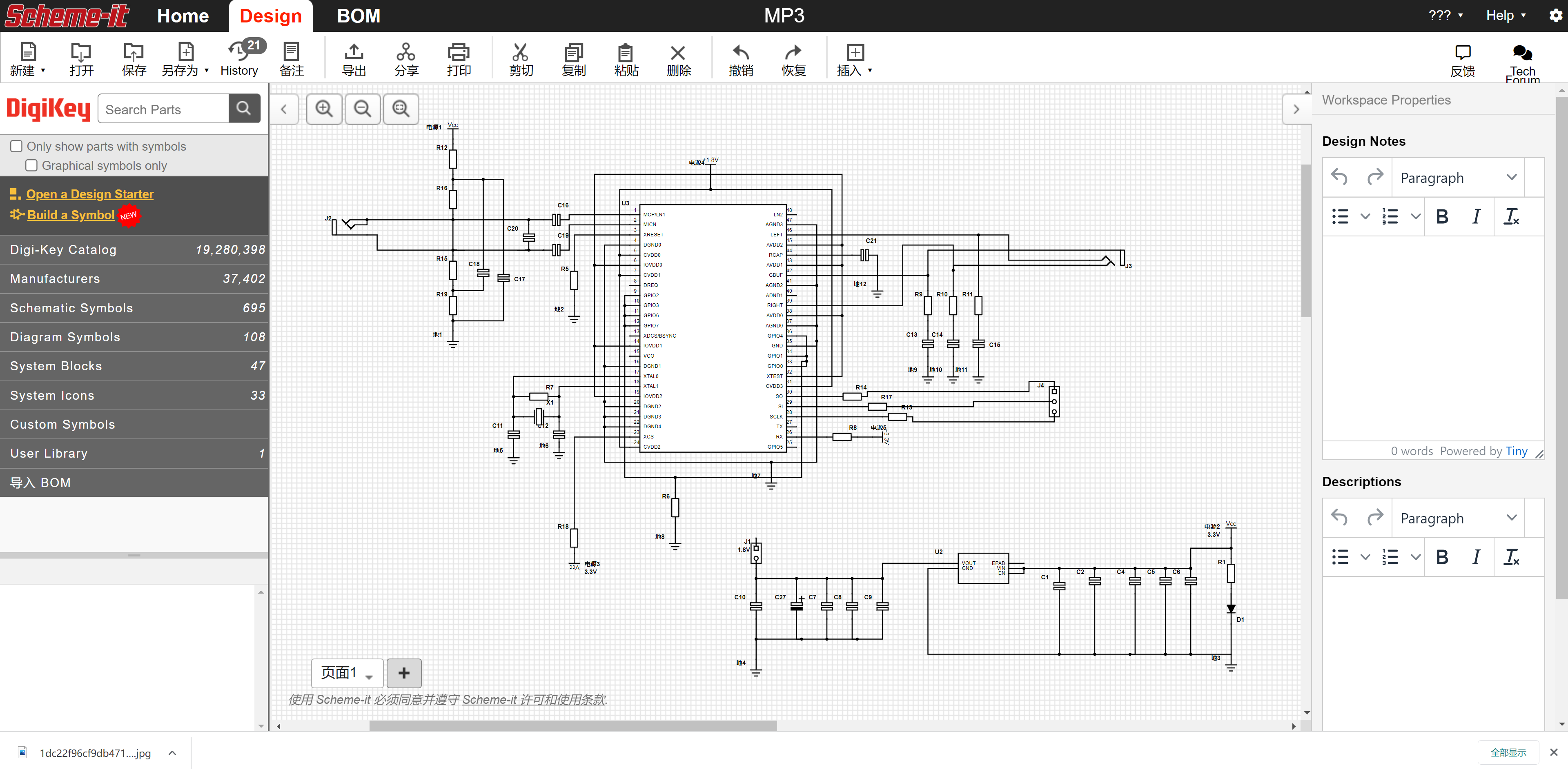1568x772 pixels.
Task: Open the System Blocks category
Action: point(134,366)
